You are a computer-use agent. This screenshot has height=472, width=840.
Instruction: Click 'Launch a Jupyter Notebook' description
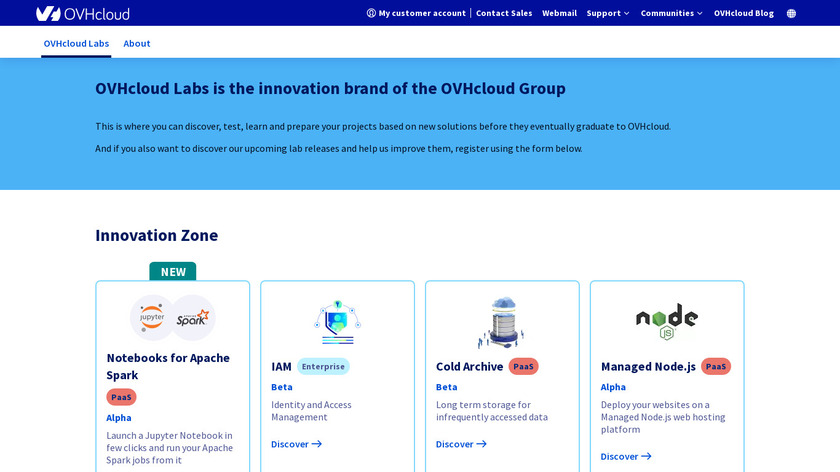[169, 448]
